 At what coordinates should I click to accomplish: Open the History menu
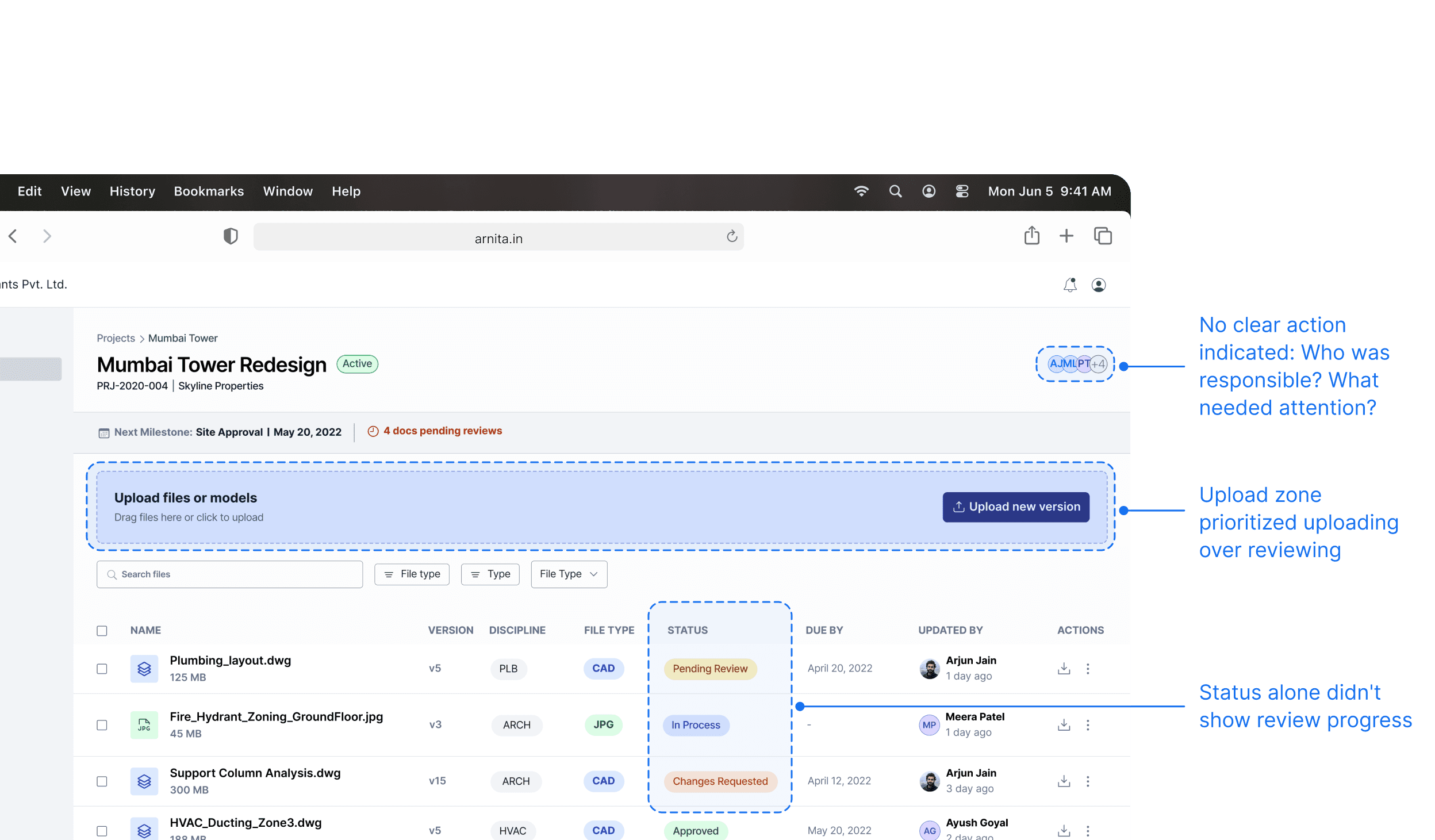point(132,191)
